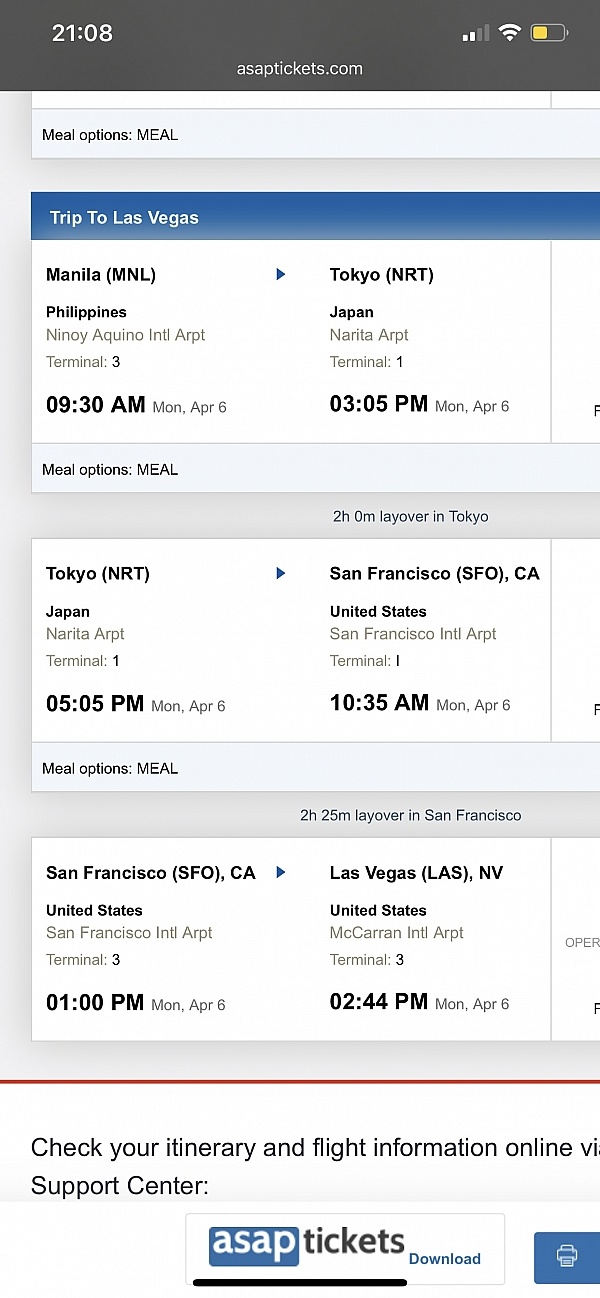The height and width of the screenshot is (1298, 600).
Task: Click the blue arrow between Tokyo and San Francisco
Action: pyautogui.click(x=280, y=573)
